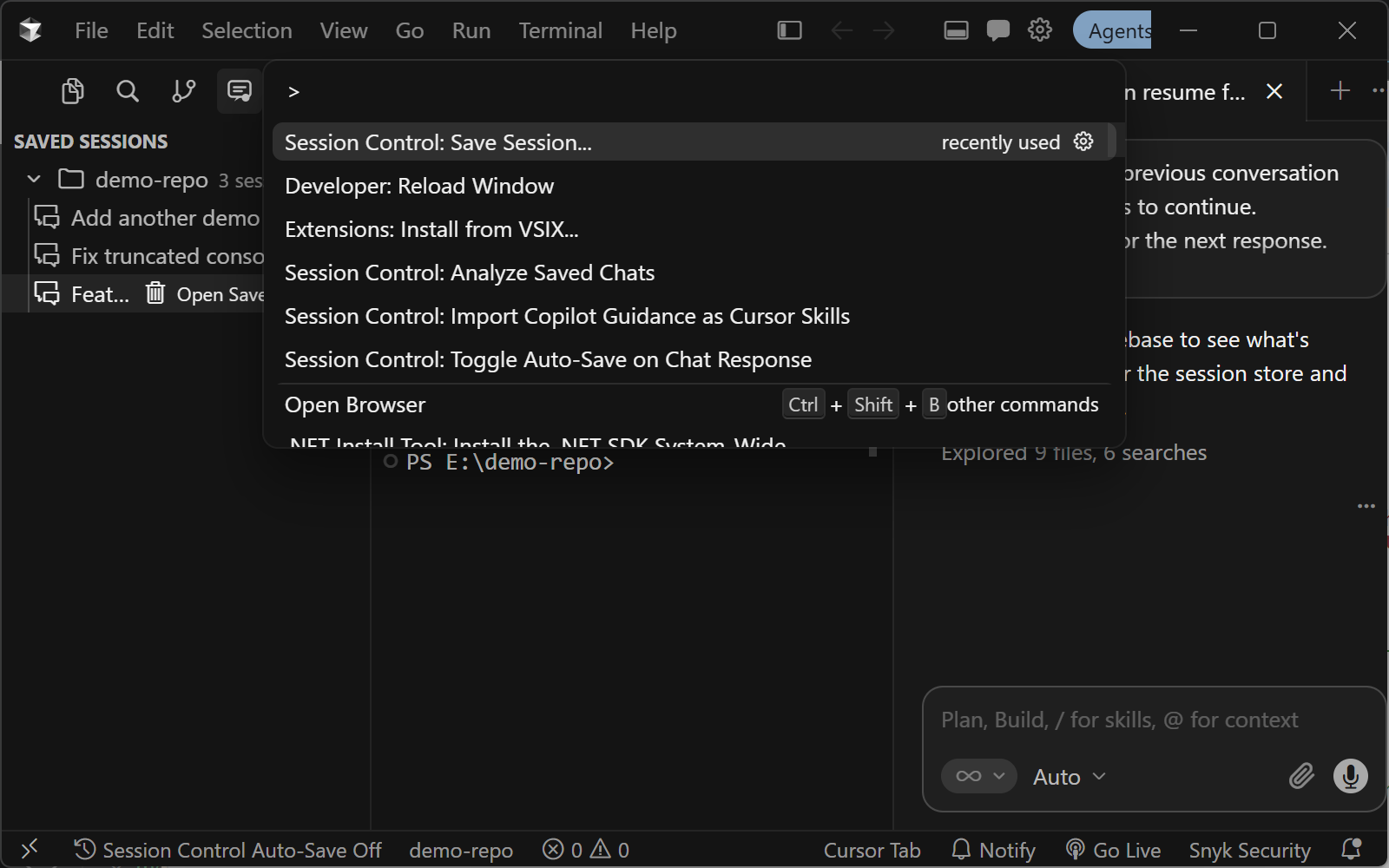Open the agent mode infinity dropdown
Screen dimensions: 1389x868
[979, 776]
